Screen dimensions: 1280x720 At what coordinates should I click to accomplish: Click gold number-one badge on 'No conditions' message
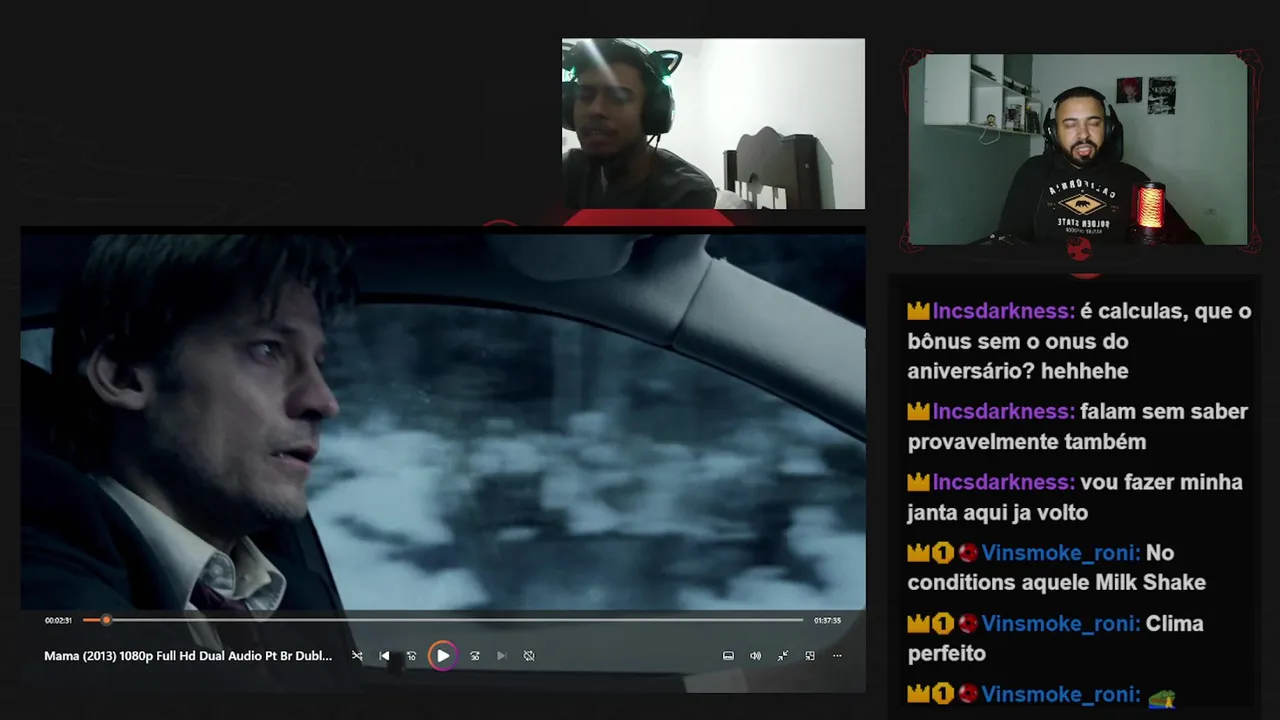(943, 553)
